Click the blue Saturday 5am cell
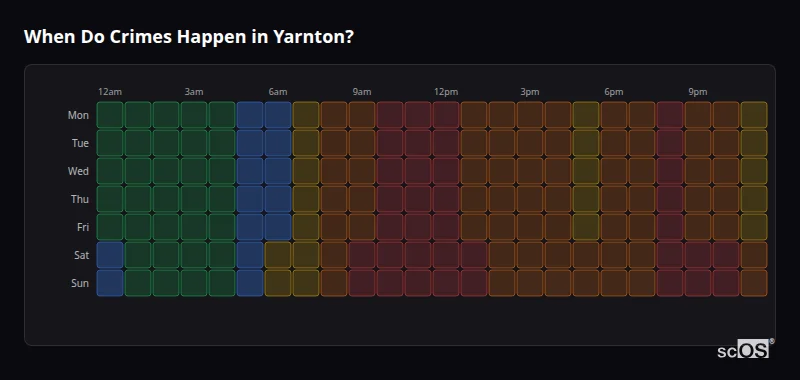The width and height of the screenshot is (800, 380). (x=250, y=255)
